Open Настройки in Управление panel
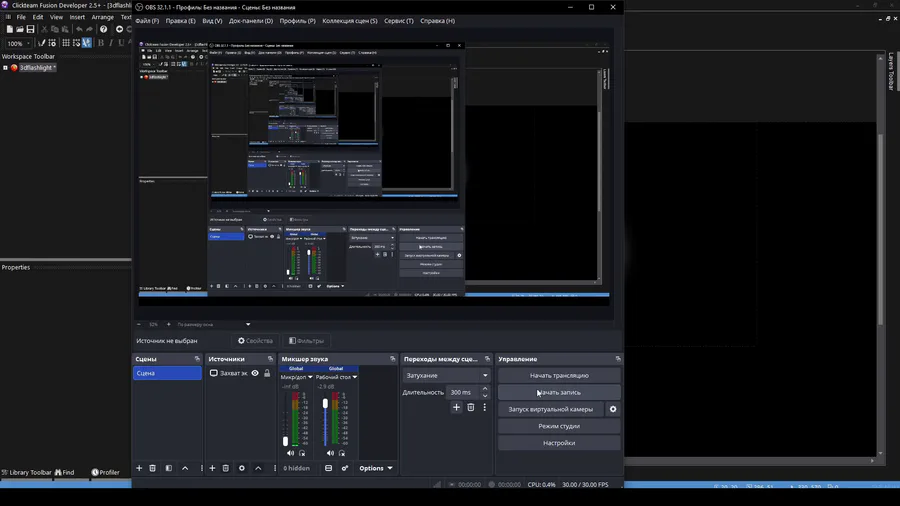The height and width of the screenshot is (506, 900). point(559,443)
